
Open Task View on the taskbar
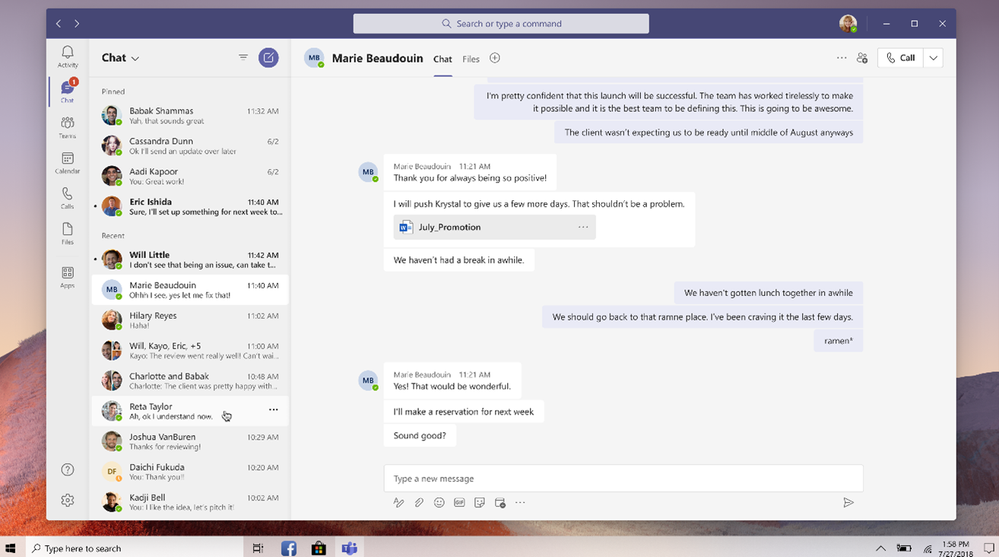[258, 548]
